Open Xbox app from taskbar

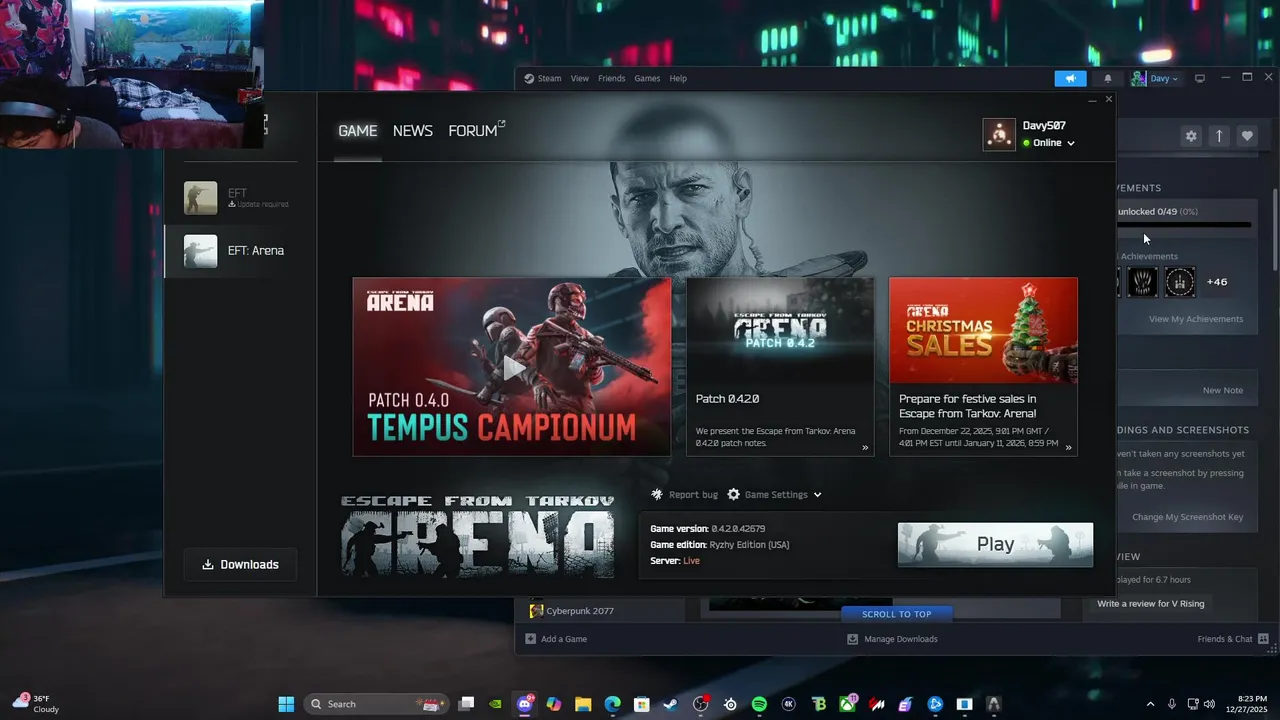847,704
